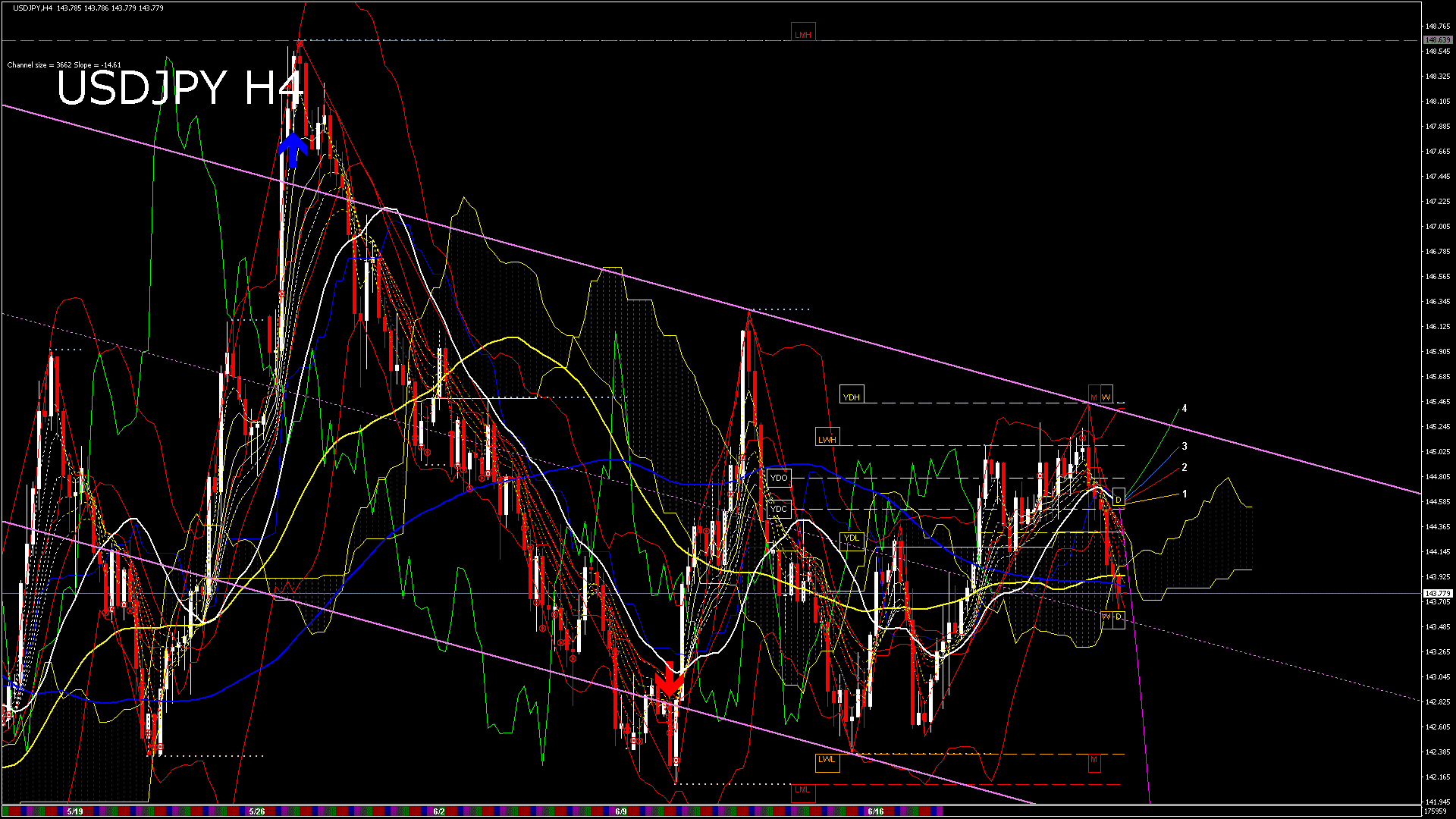Click the Channel size slope text

64,65
